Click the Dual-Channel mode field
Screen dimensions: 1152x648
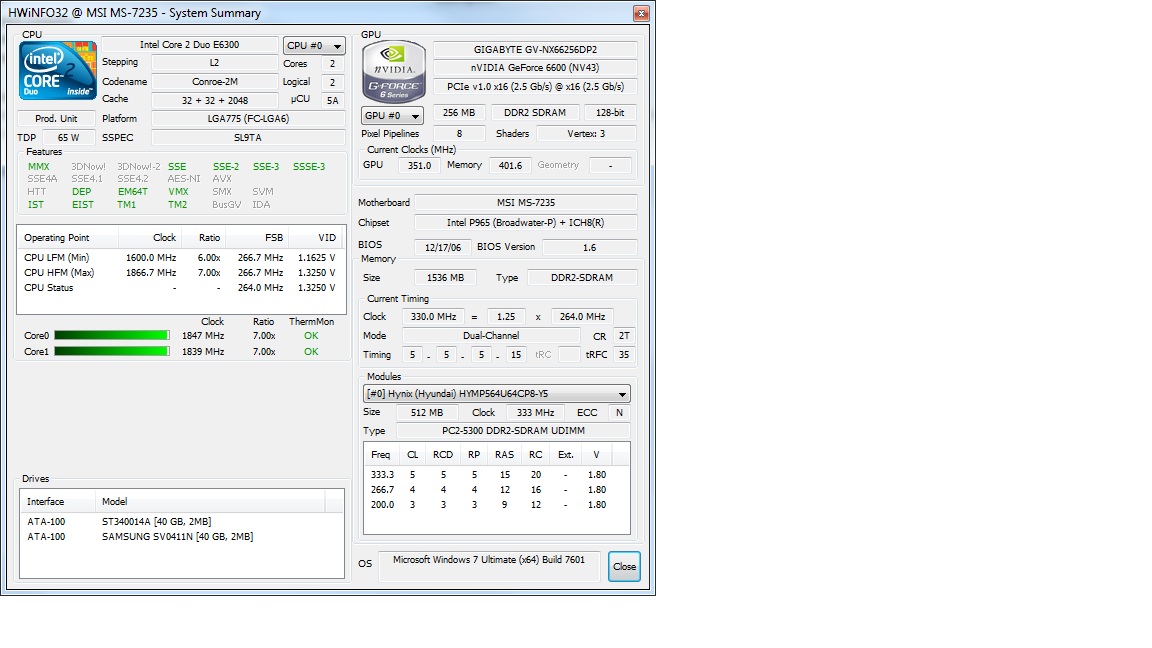point(491,336)
